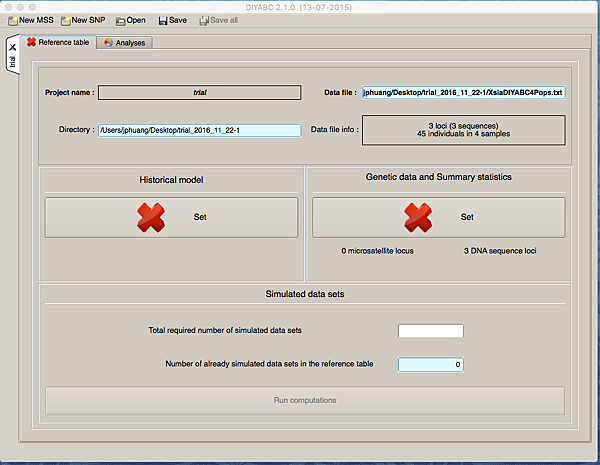600x465 pixels.
Task: Click the Save all toolbar button
Action: click(x=218, y=20)
